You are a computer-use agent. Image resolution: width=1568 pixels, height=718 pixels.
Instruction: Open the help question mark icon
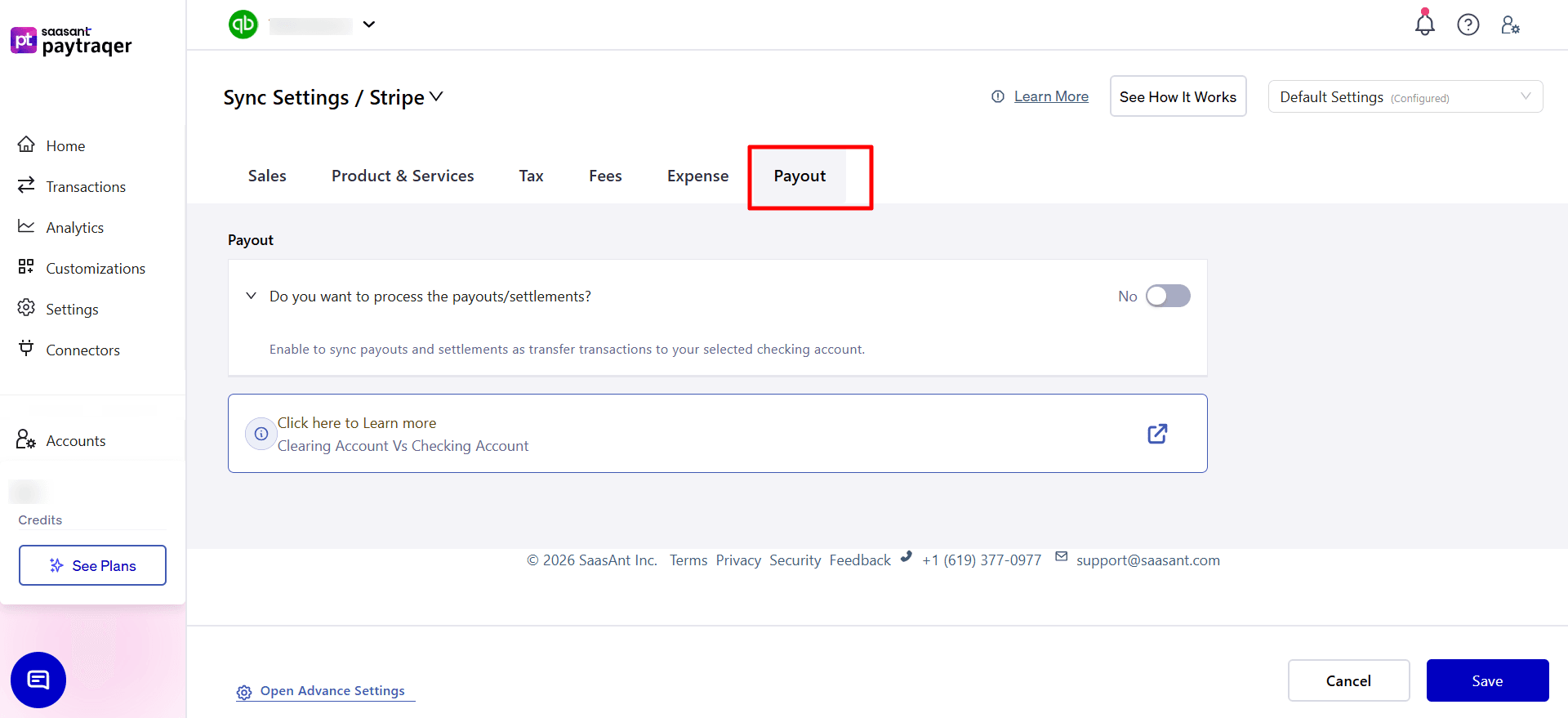coord(1468,25)
